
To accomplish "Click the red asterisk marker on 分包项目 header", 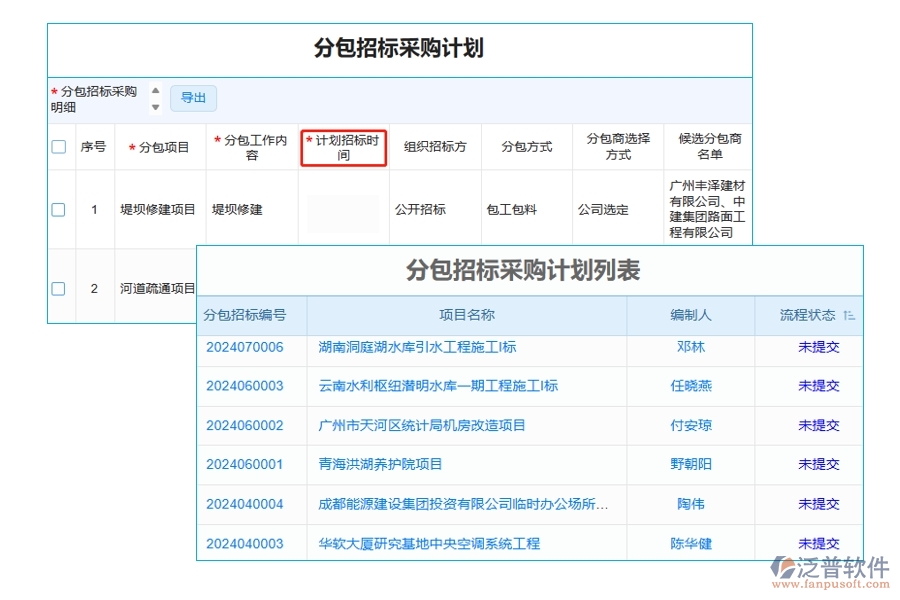I will click(131, 146).
